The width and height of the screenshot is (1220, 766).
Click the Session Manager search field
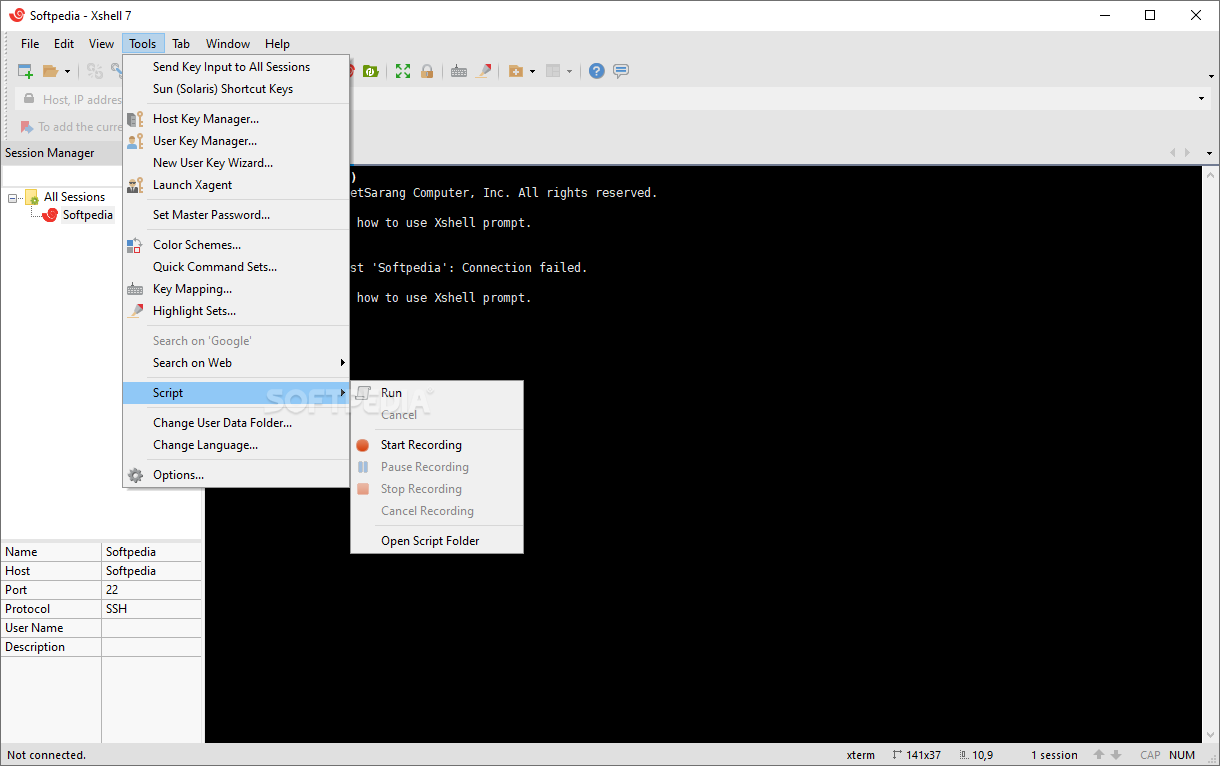pos(62,176)
